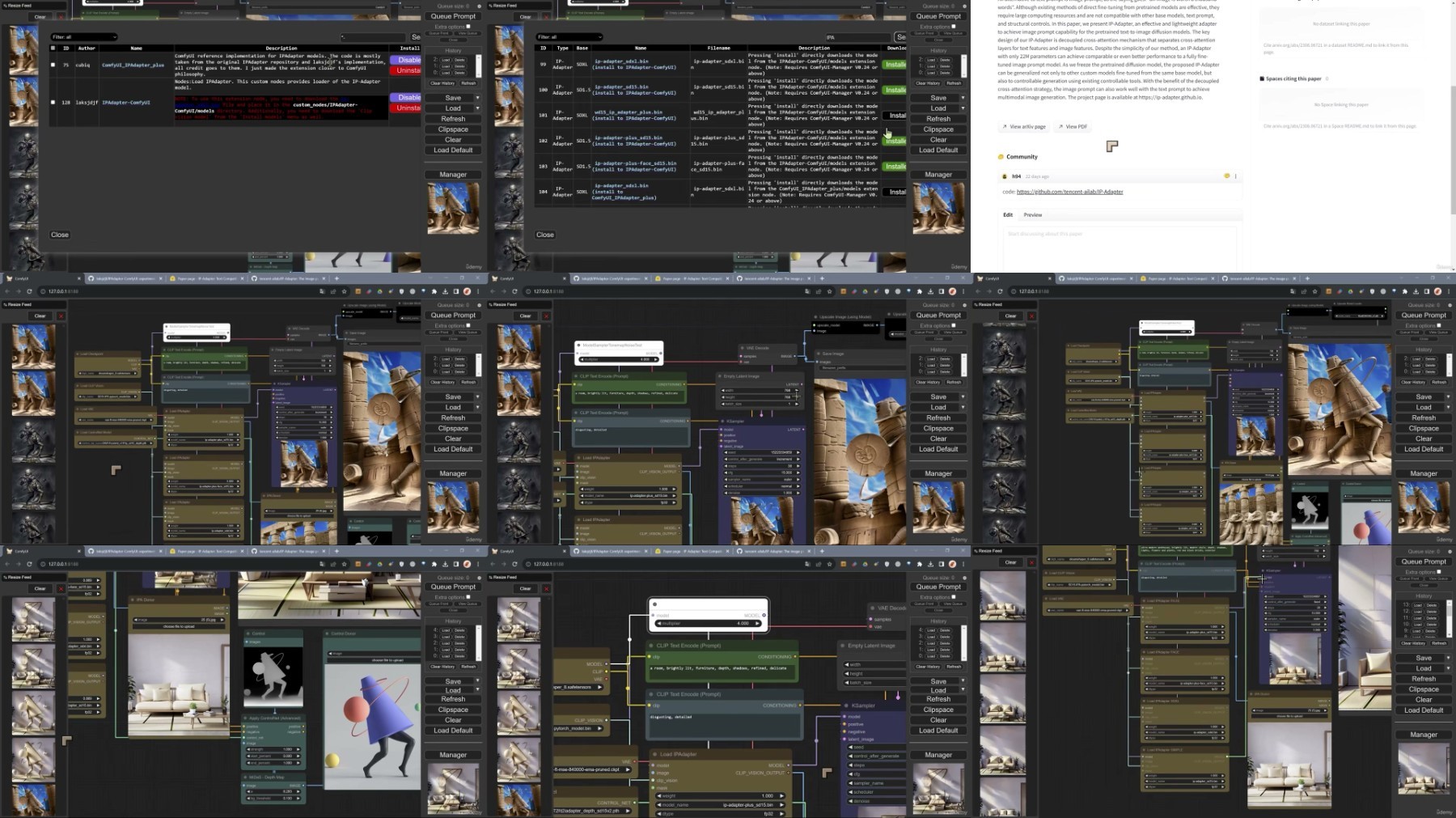Open Save arrow menu beside IP-Adapter models list
This screenshot has width=1456, height=818.
[x=963, y=98]
